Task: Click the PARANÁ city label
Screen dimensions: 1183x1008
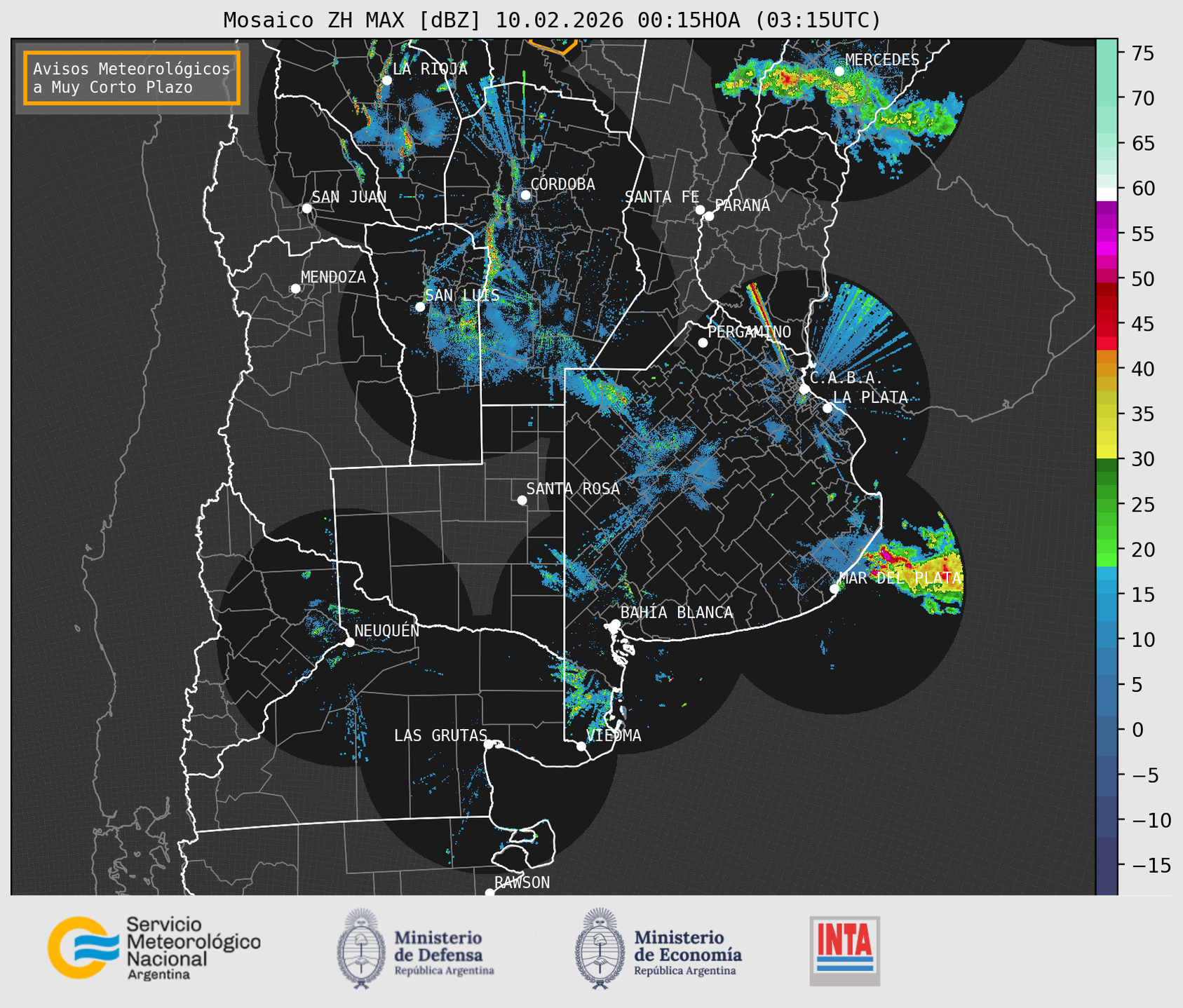Action: tap(742, 205)
